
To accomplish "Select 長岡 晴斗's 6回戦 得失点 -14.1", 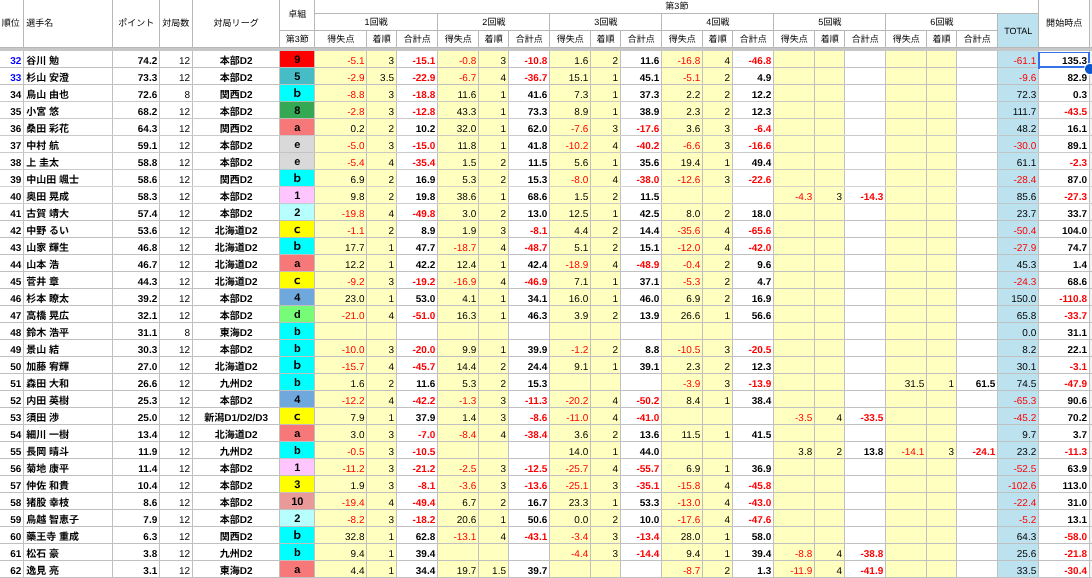I will 913,452.
